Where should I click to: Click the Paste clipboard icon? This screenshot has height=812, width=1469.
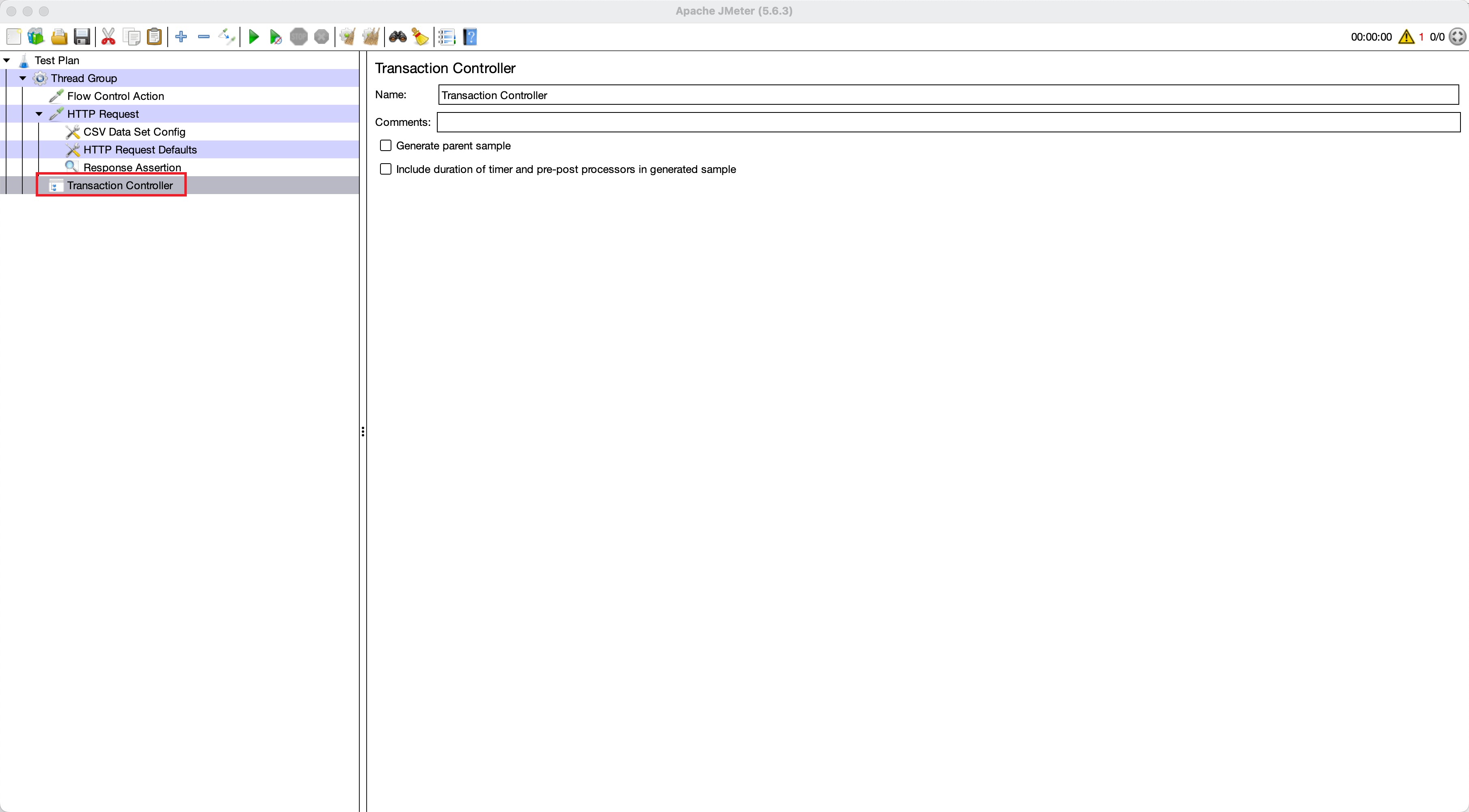pyautogui.click(x=155, y=37)
